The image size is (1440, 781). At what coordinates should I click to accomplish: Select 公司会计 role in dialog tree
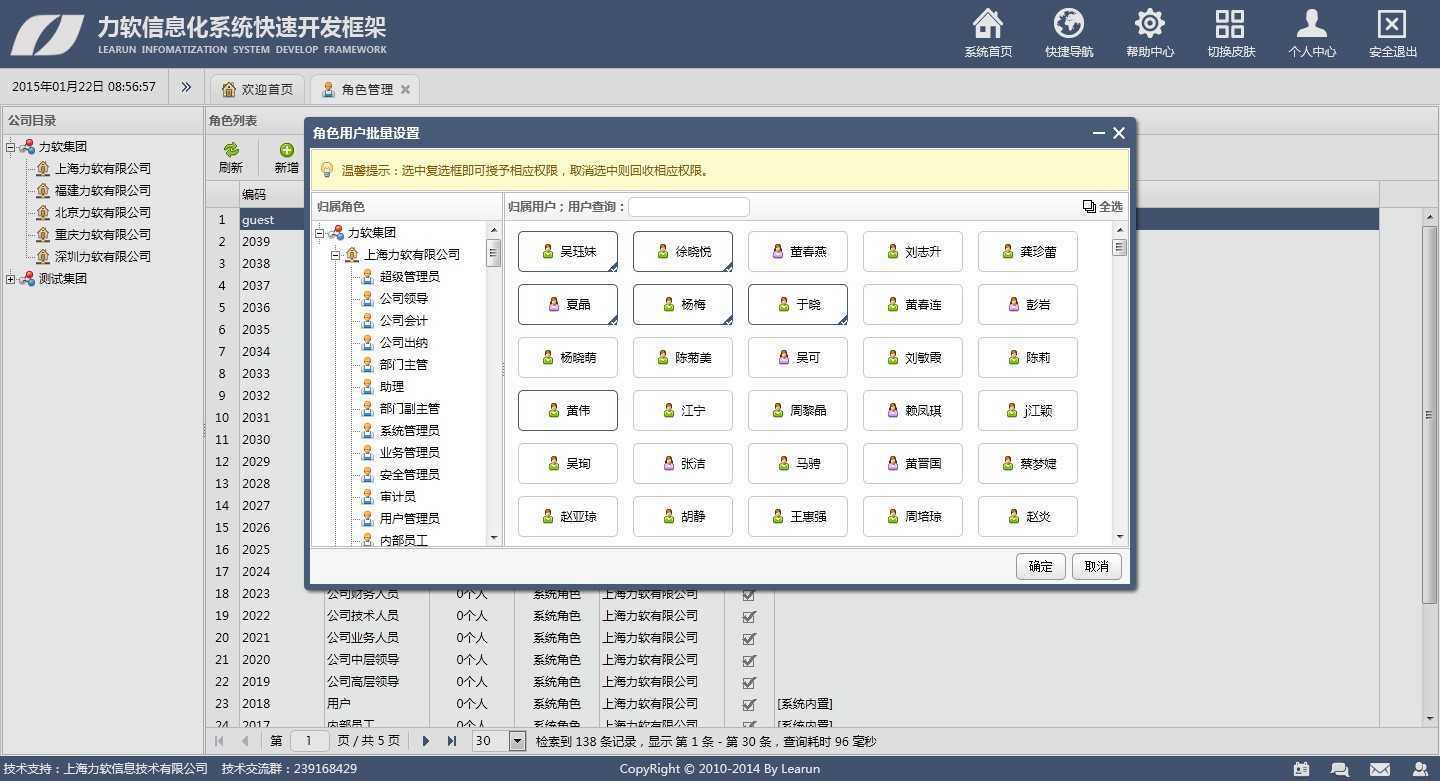(403, 320)
